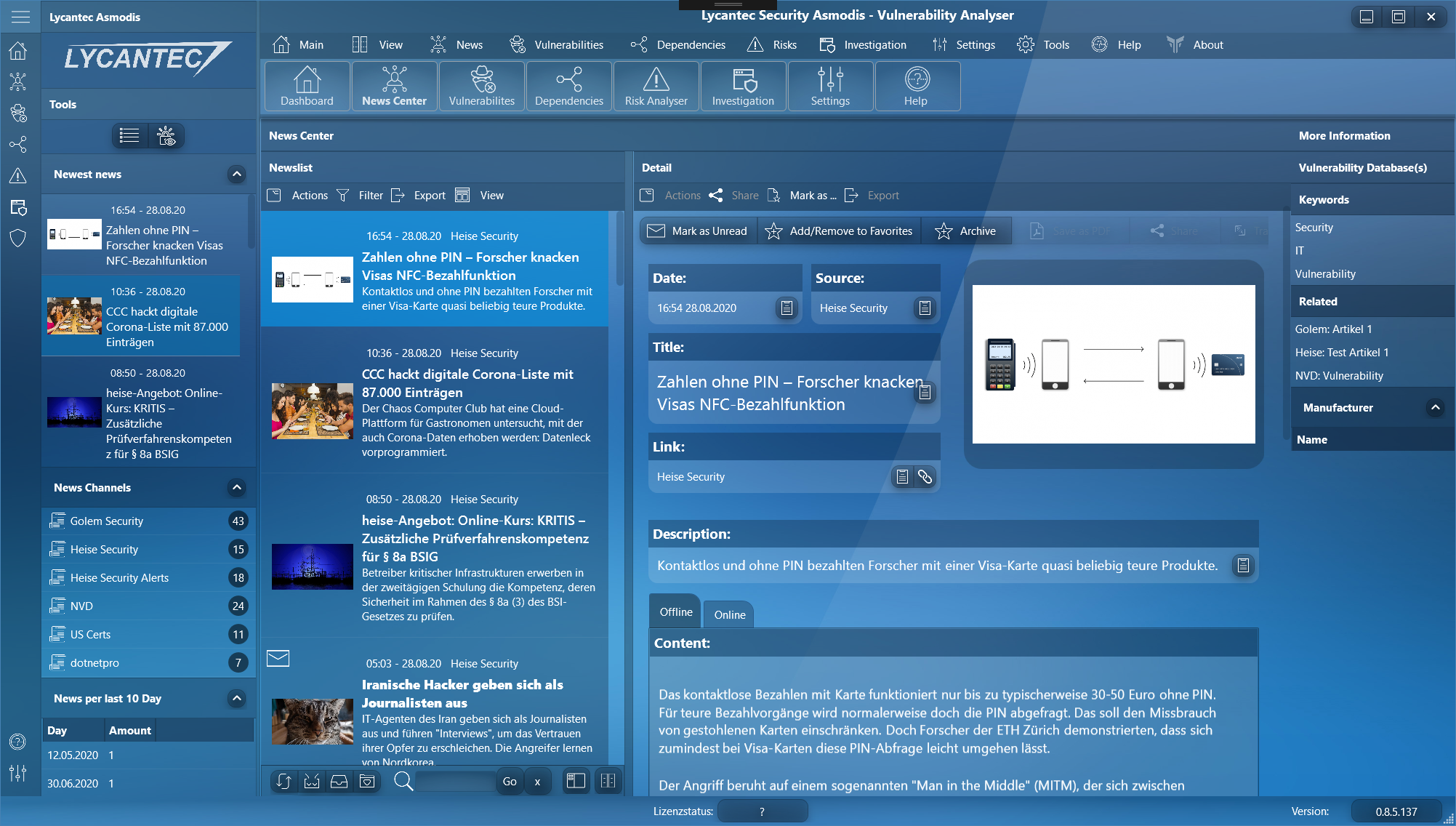Collapse the Manufacturer panel
1456x826 pixels.
coord(1435,408)
